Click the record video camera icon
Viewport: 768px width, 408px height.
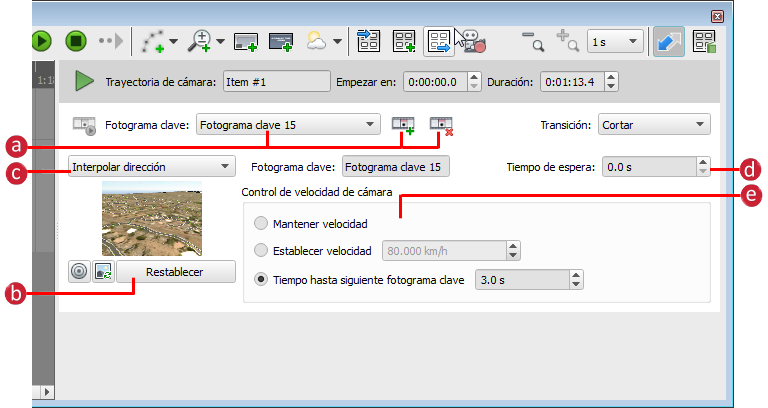point(474,42)
